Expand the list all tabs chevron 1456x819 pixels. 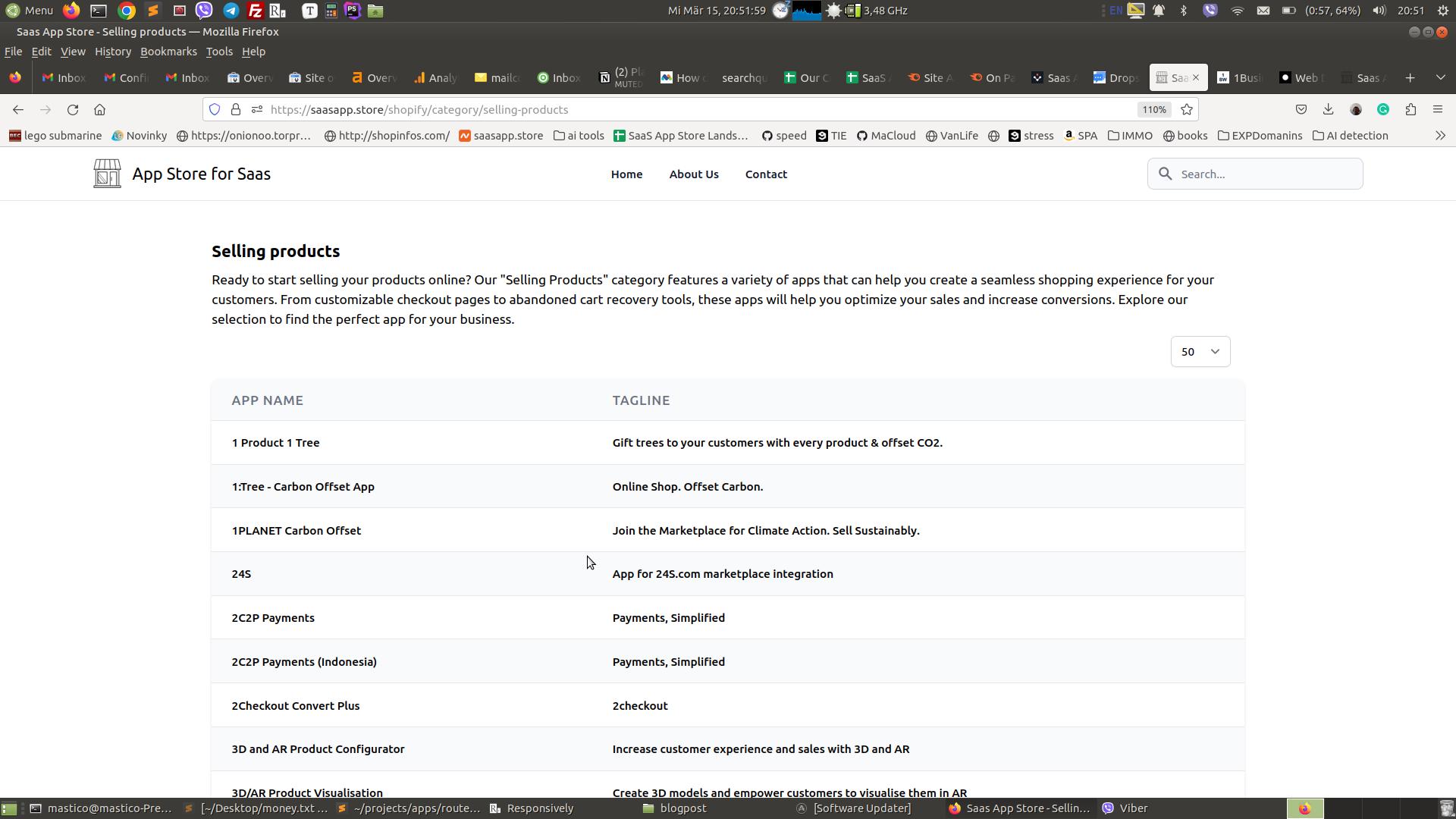(x=1441, y=77)
